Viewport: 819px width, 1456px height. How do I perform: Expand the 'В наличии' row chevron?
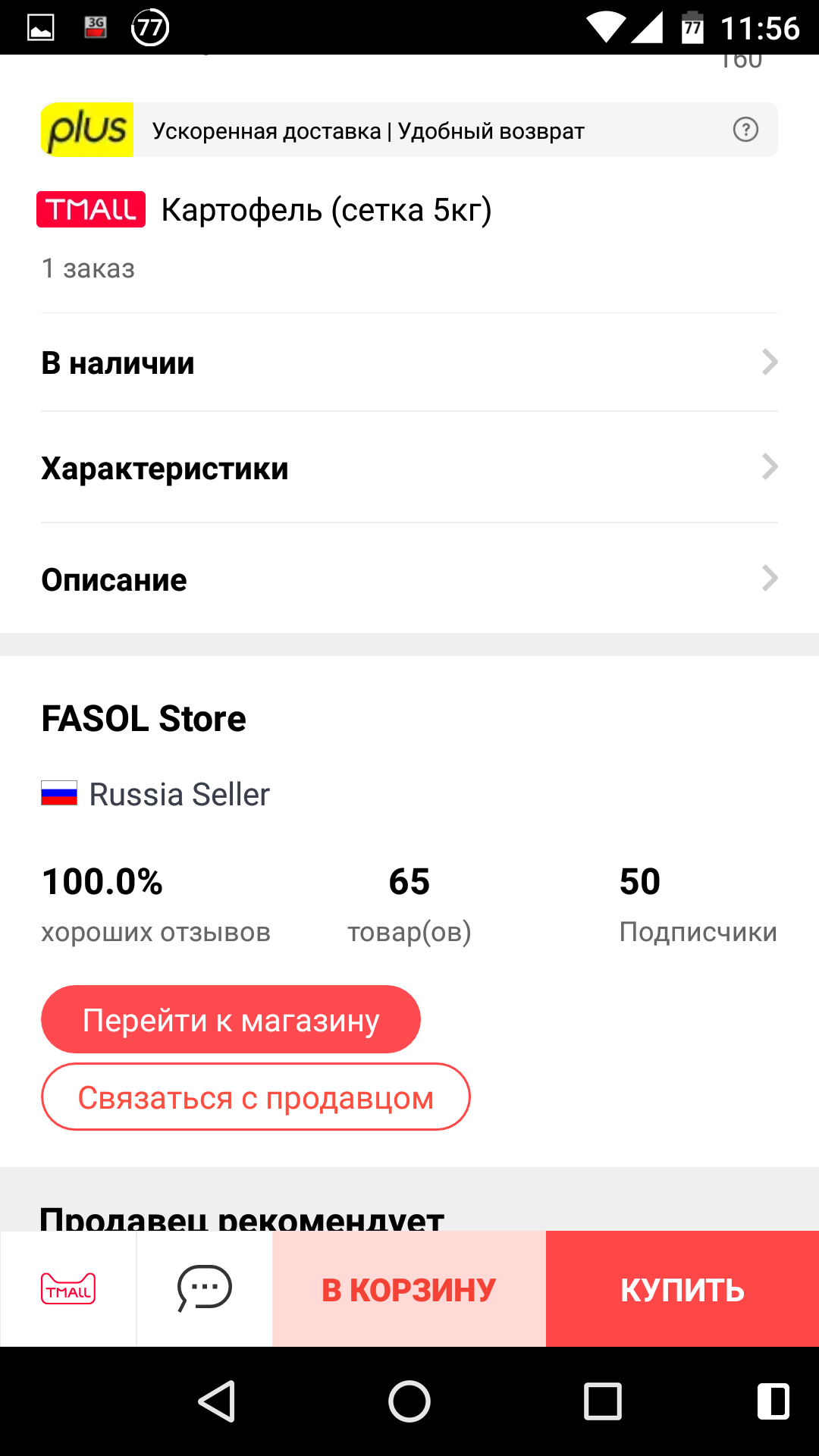(x=770, y=362)
